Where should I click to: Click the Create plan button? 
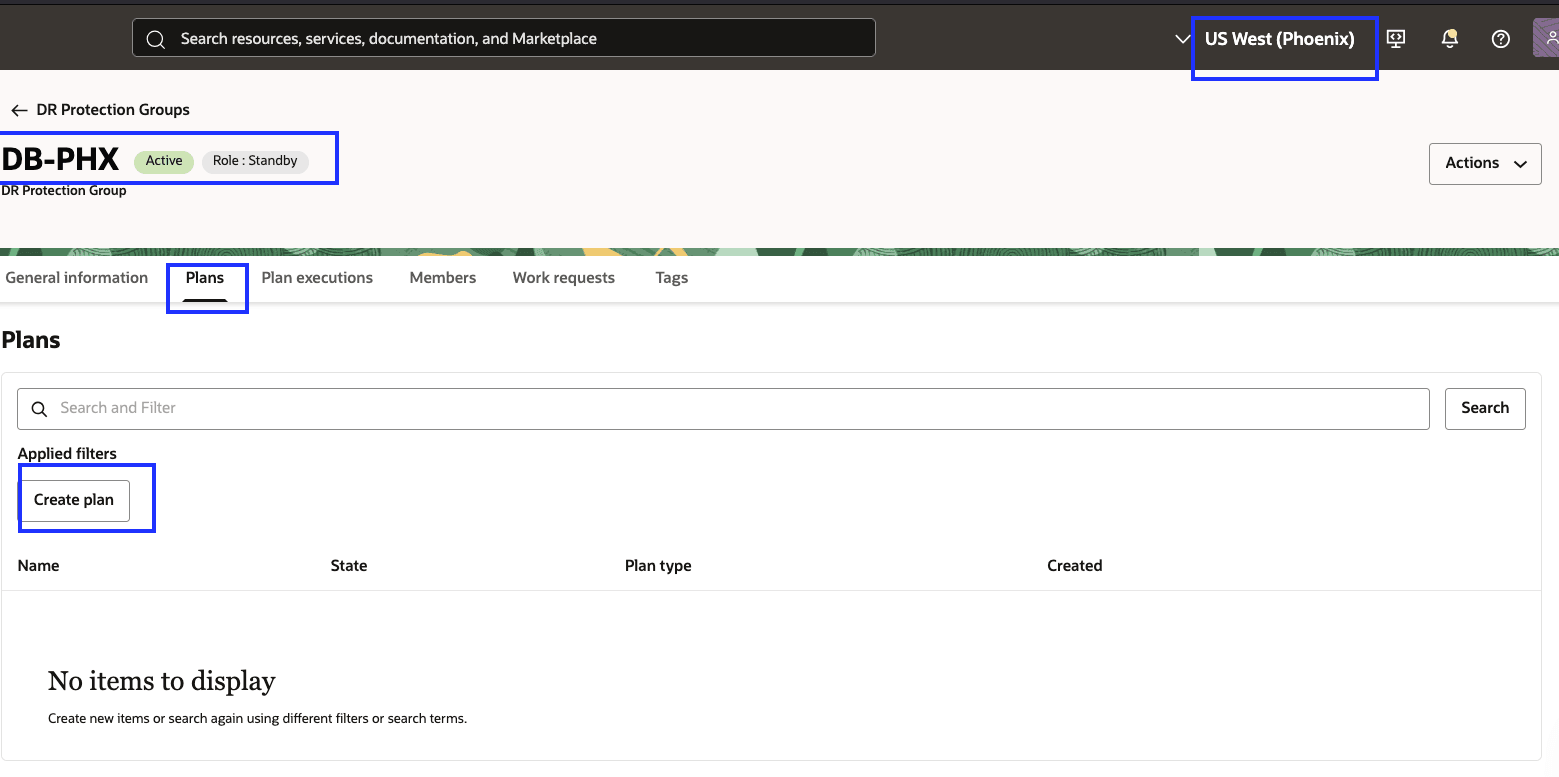(74, 500)
